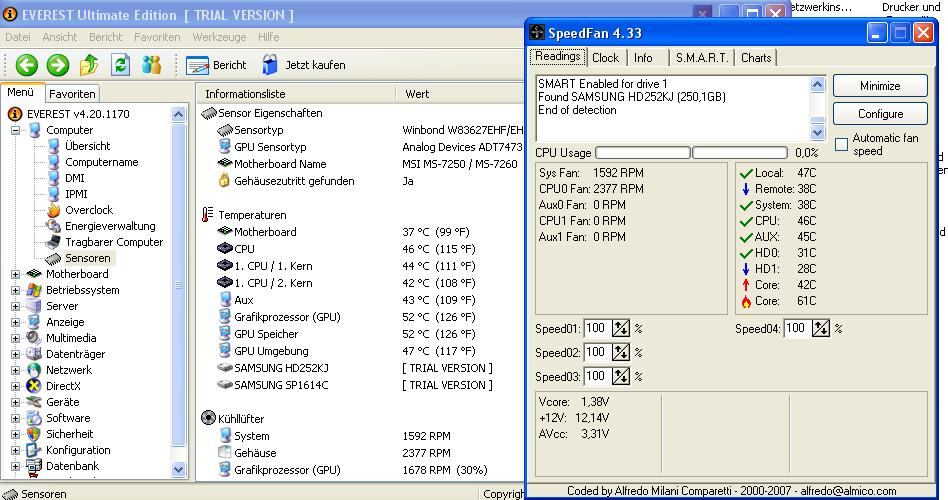Collapse the Computer tree node

point(15,130)
